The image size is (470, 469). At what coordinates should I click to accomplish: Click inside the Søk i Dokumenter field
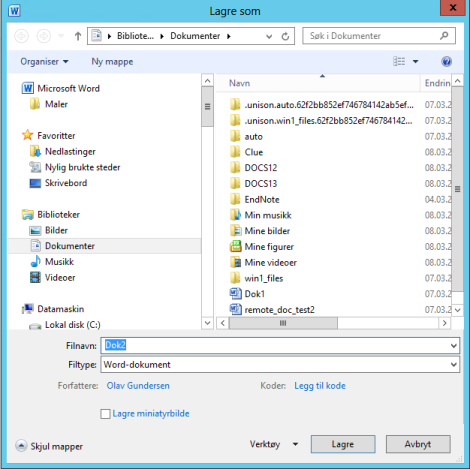point(373,36)
